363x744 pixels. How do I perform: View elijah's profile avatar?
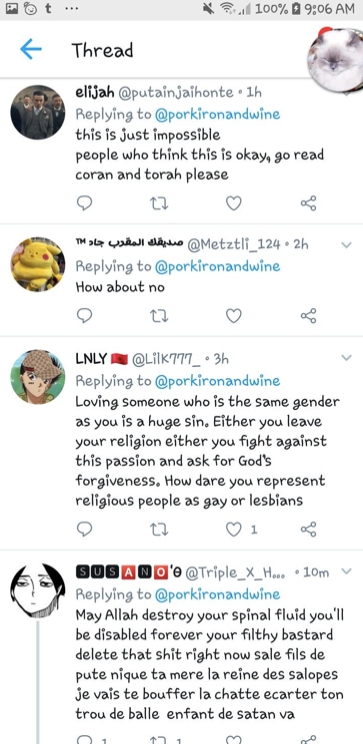(37, 112)
